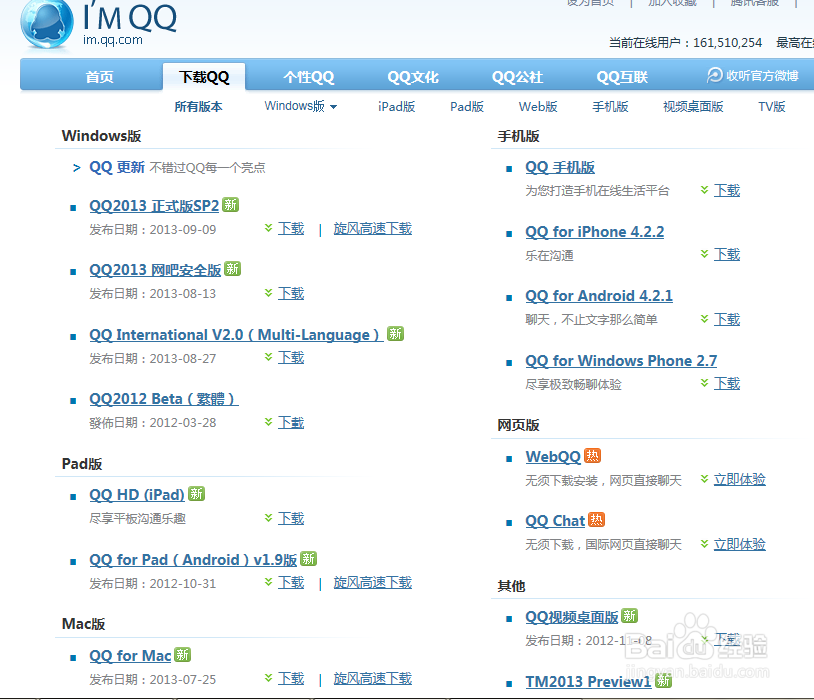Click the green 新 badge next to QQ2013 网吧安全版
Viewport: 814px width, 700px height.
point(233,269)
